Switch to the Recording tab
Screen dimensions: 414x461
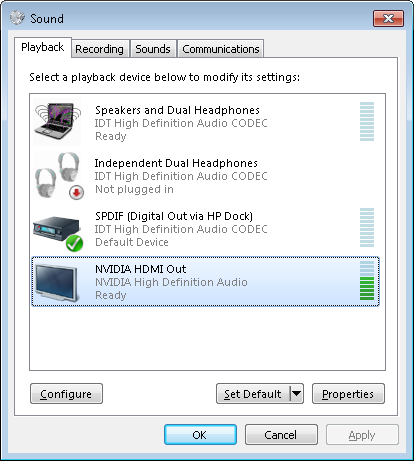pos(99,49)
